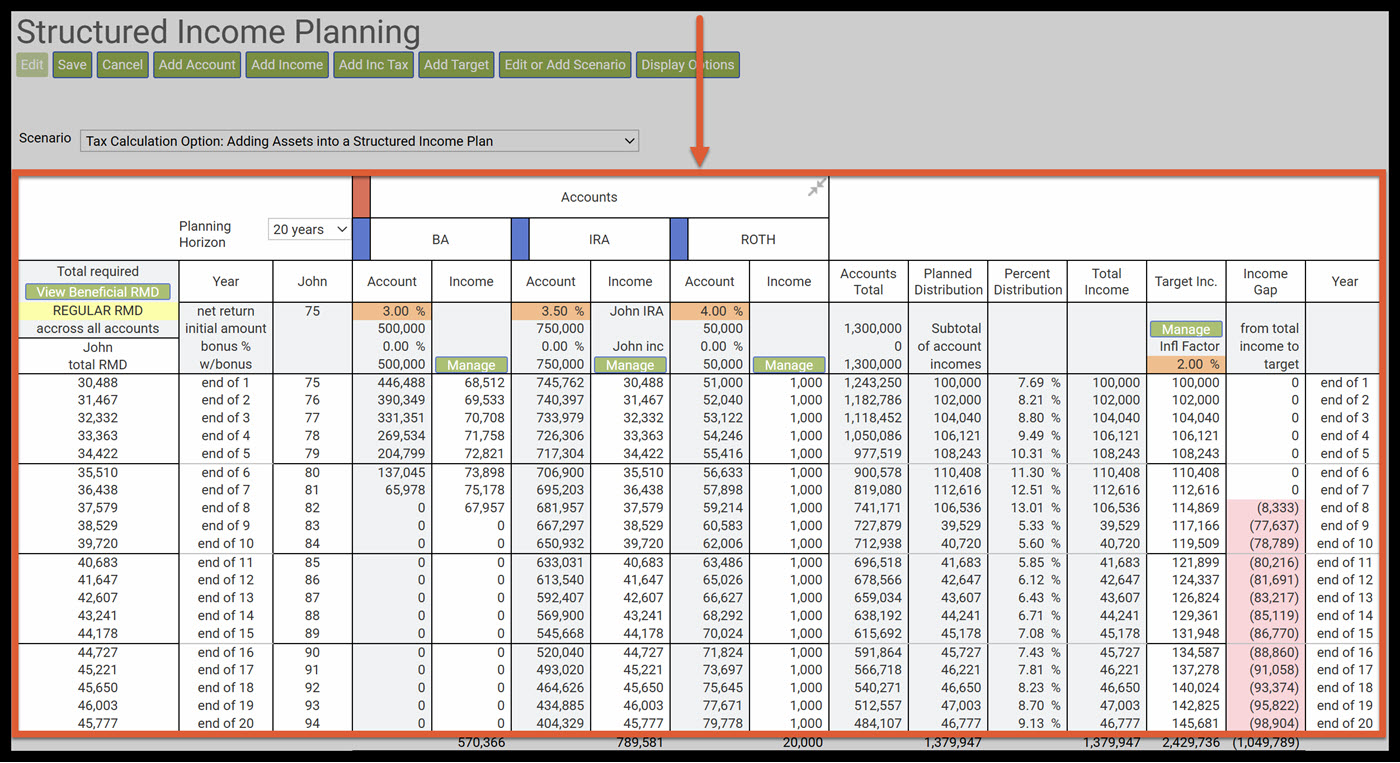Click the REGULAR RMD cell
1400x763 pixels.
coord(98,311)
